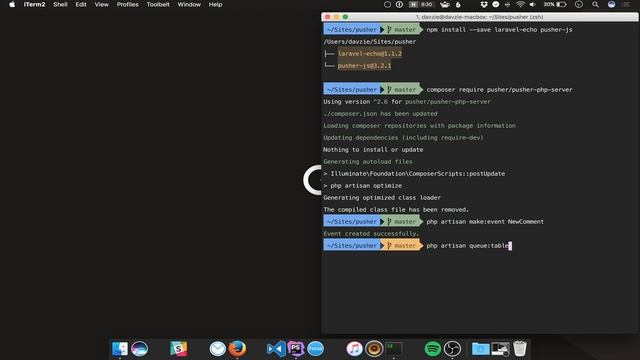The height and width of the screenshot is (360, 640).
Task: Open Airmail from the Dock
Action: pyautogui.click(x=218, y=349)
